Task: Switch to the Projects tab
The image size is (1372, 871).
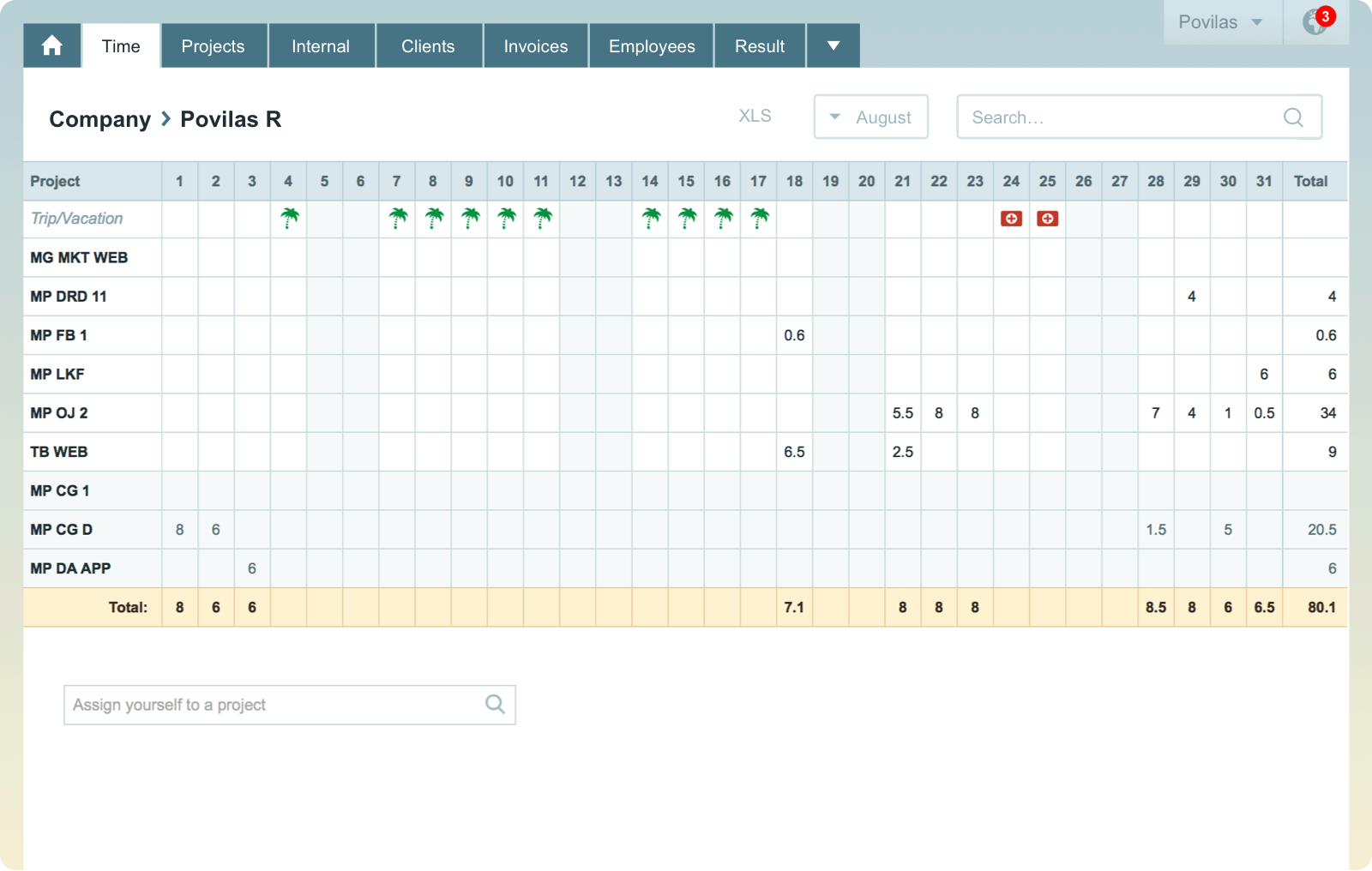Action: 214,45
